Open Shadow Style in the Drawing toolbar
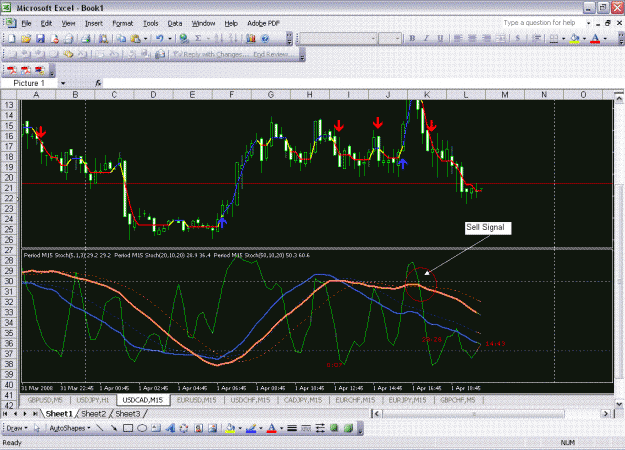 pyautogui.click(x=334, y=428)
